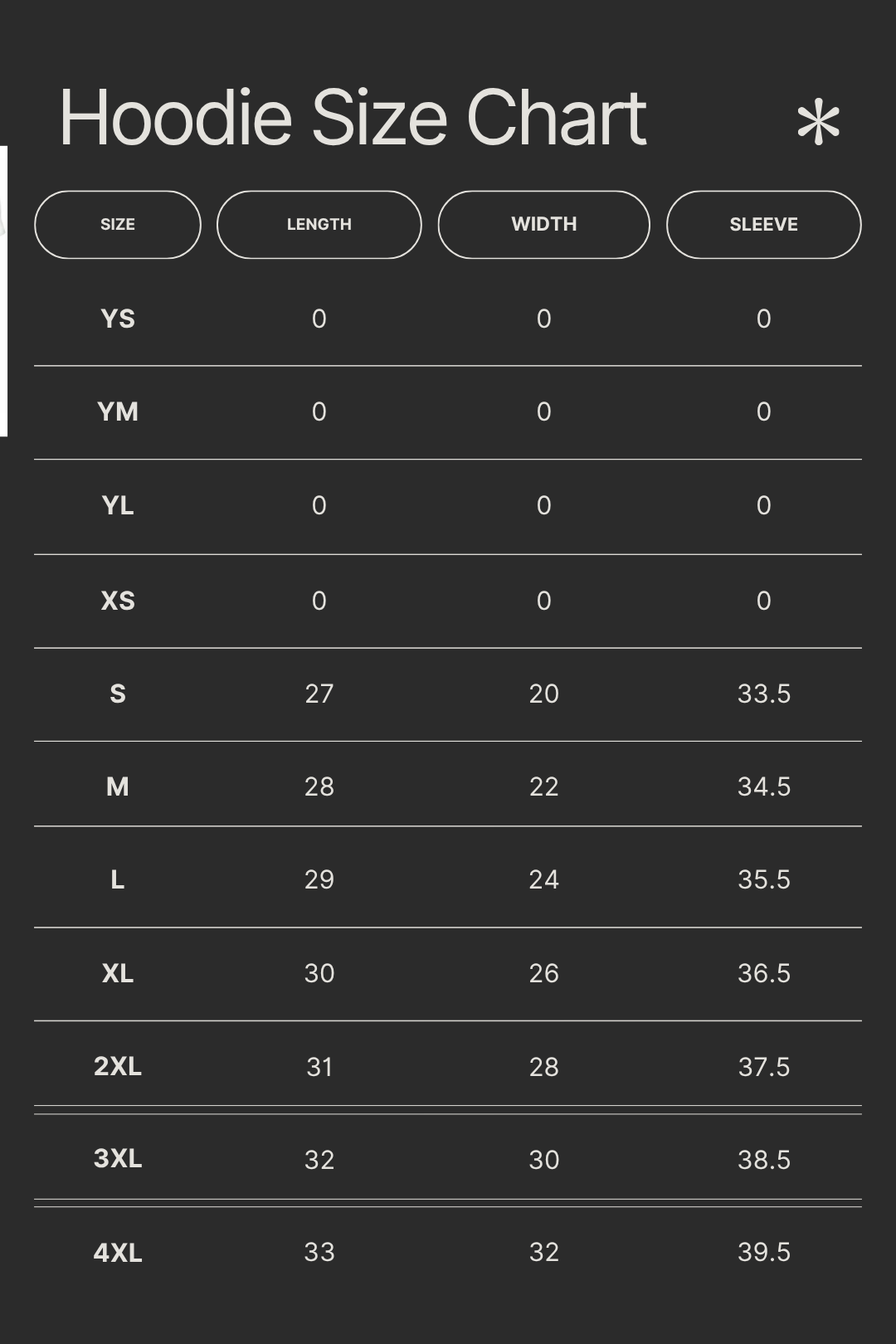Select the YM size row label
This screenshot has height=1344, width=896.
pos(118,411)
